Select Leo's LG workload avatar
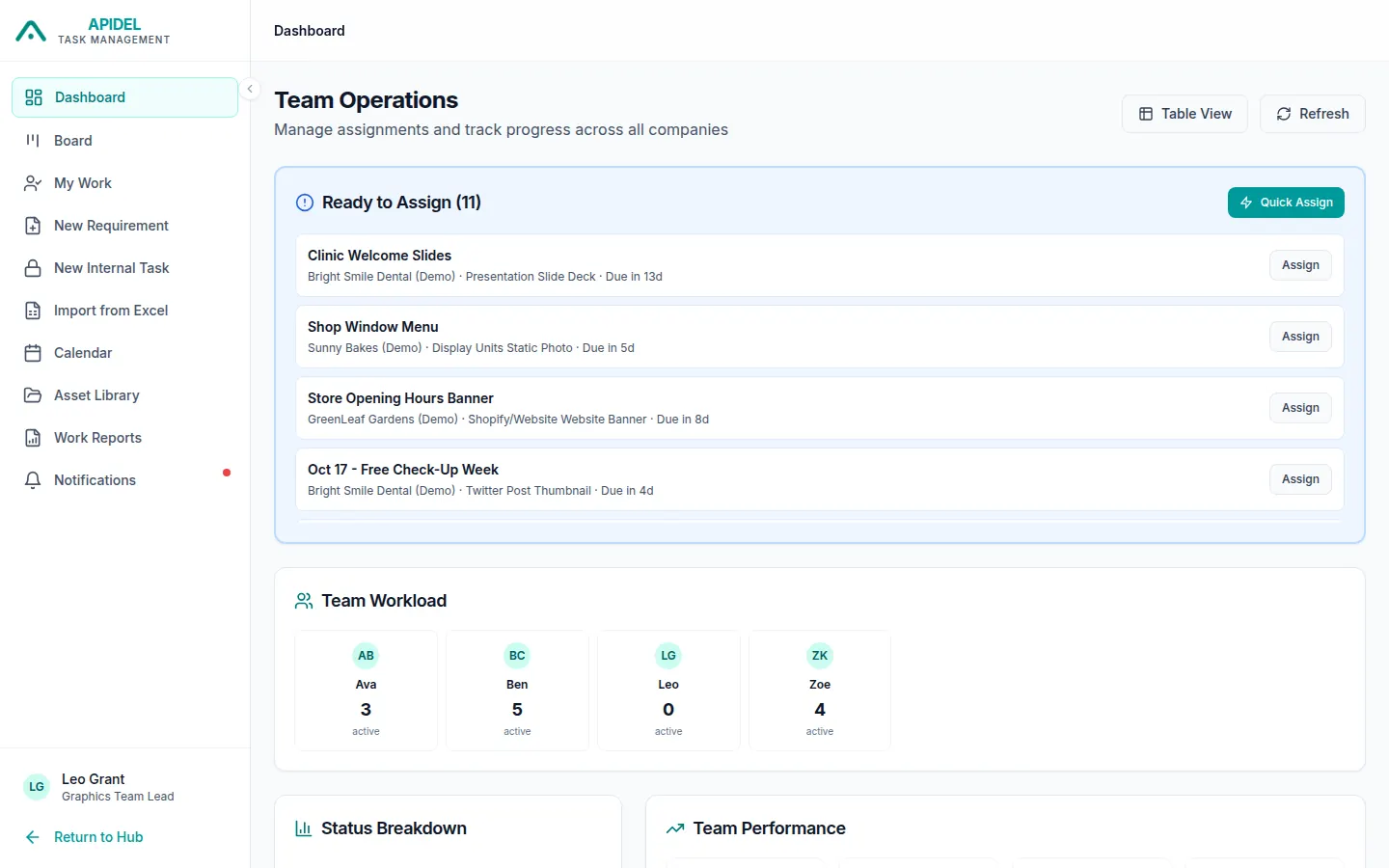 (x=668, y=656)
